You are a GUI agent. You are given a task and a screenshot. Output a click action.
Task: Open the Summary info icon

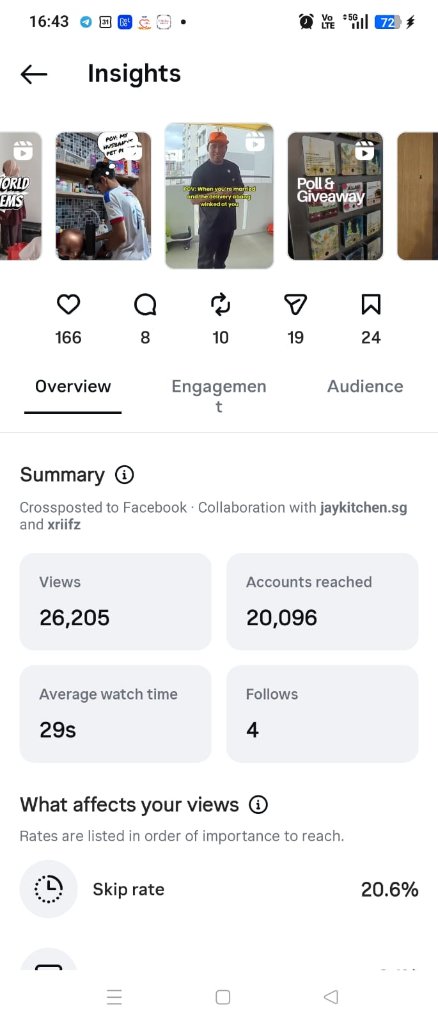[124, 475]
